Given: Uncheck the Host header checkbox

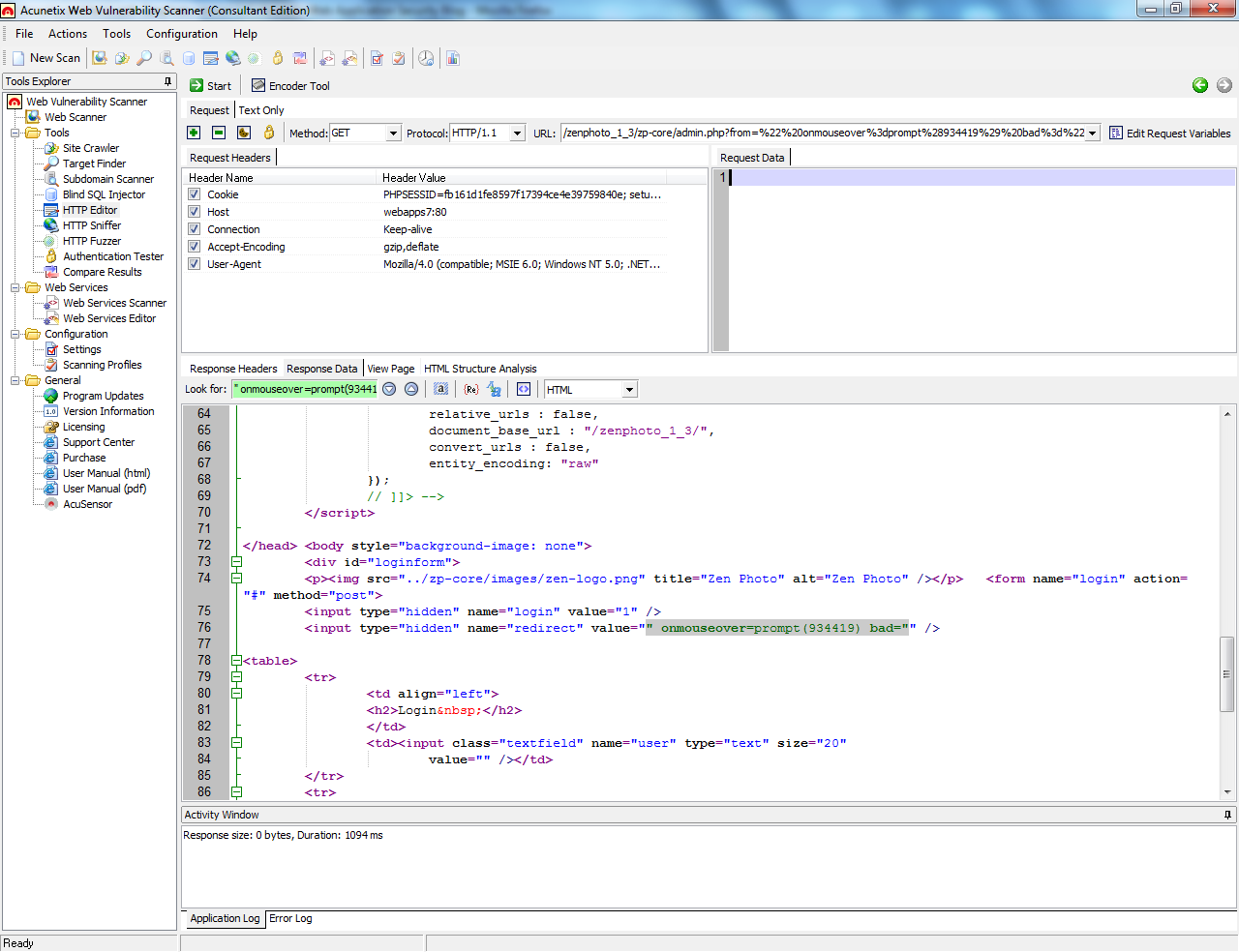Looking at the screenshot, I should [x=194, y=212].
